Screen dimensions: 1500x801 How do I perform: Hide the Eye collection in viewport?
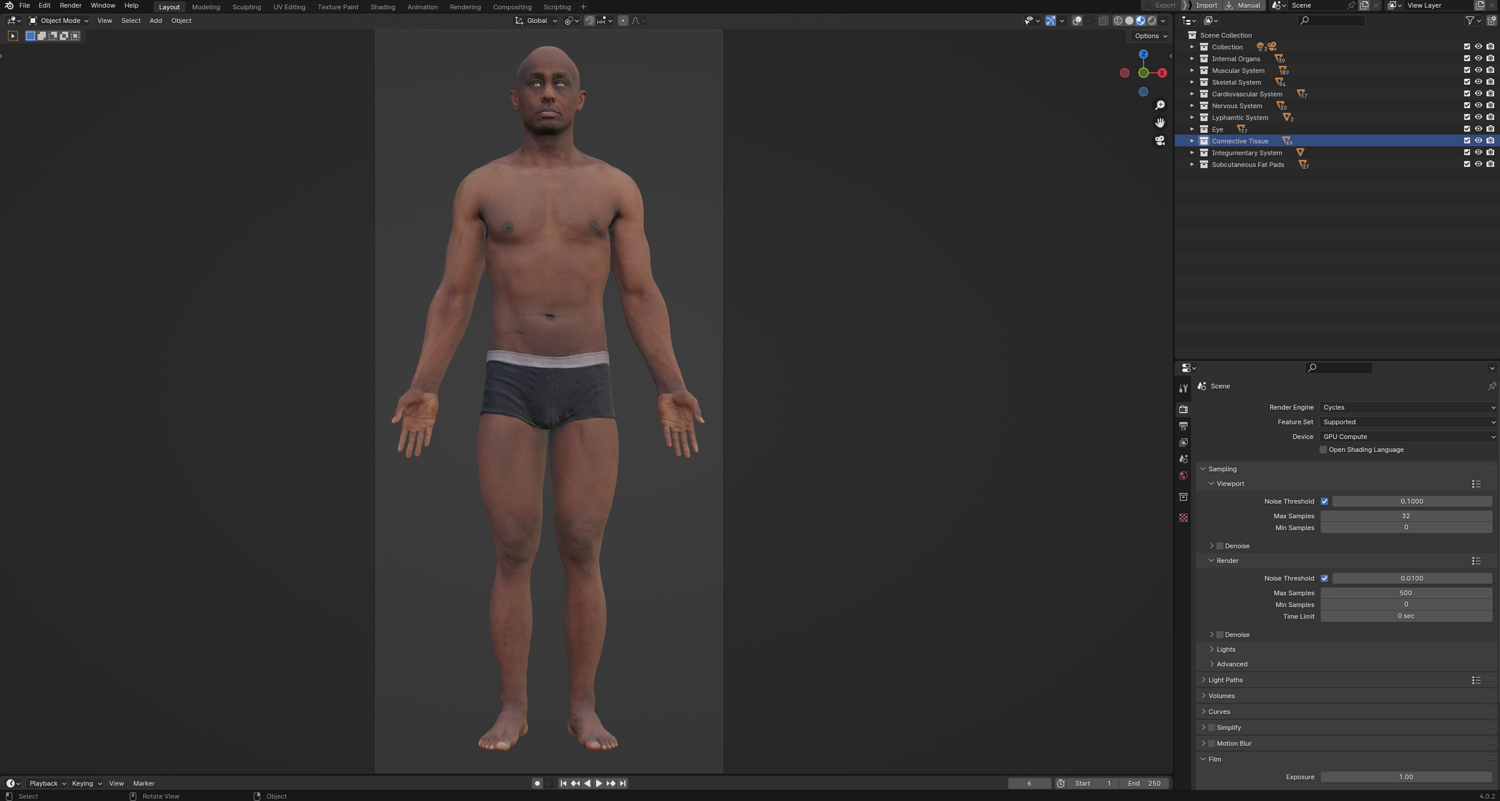(1478, 129)
